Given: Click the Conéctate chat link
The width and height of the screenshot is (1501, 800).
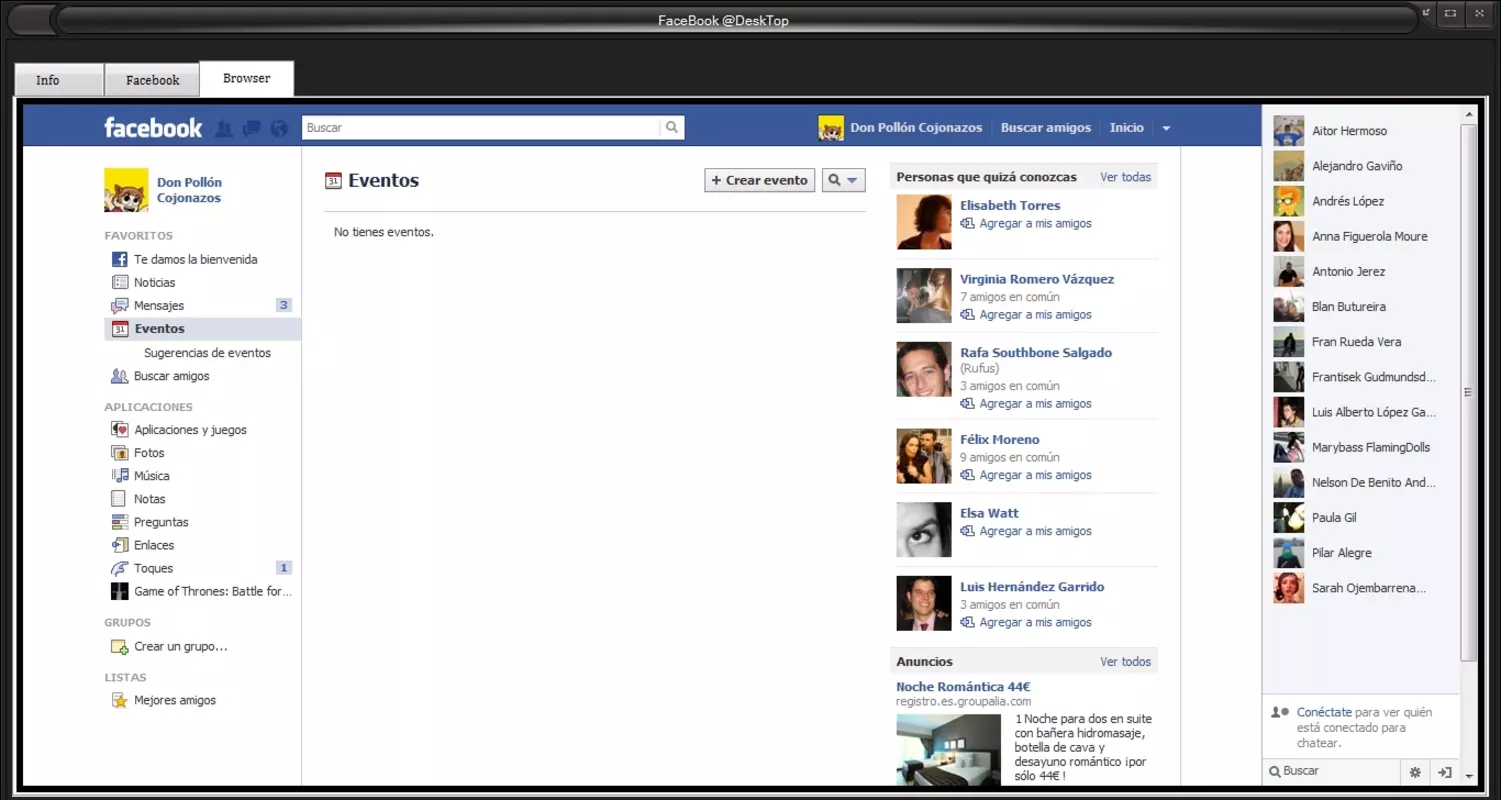Looking at the screenshot, I should 1324,713.
